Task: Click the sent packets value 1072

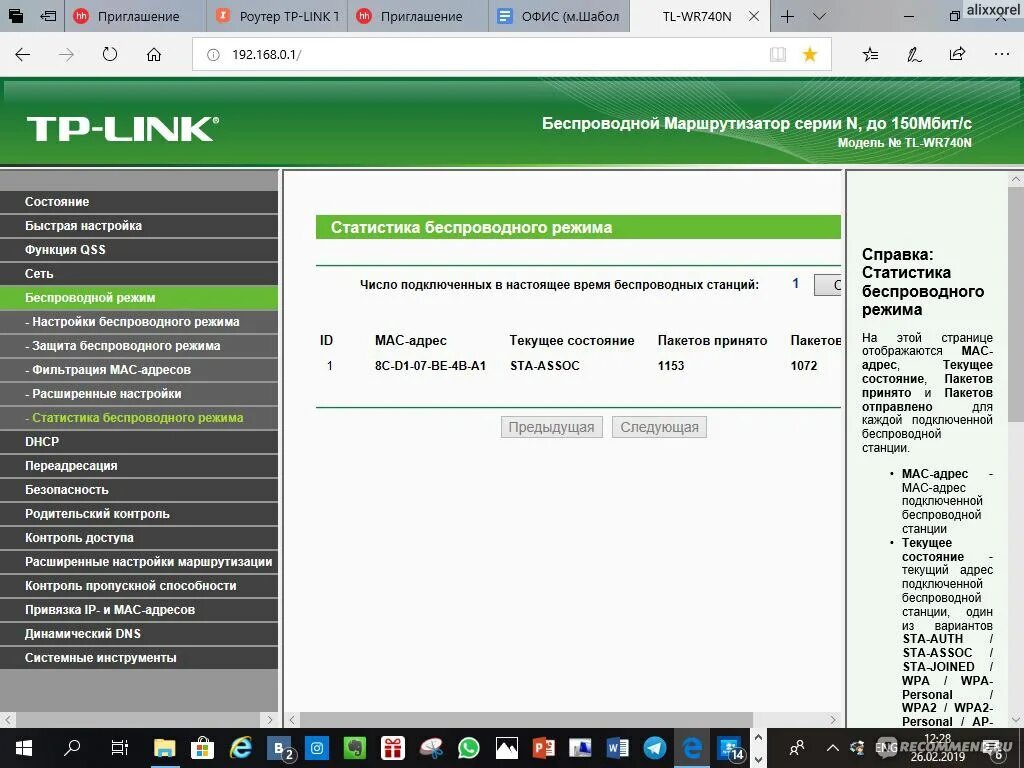Action: click(x=804, y=366)
